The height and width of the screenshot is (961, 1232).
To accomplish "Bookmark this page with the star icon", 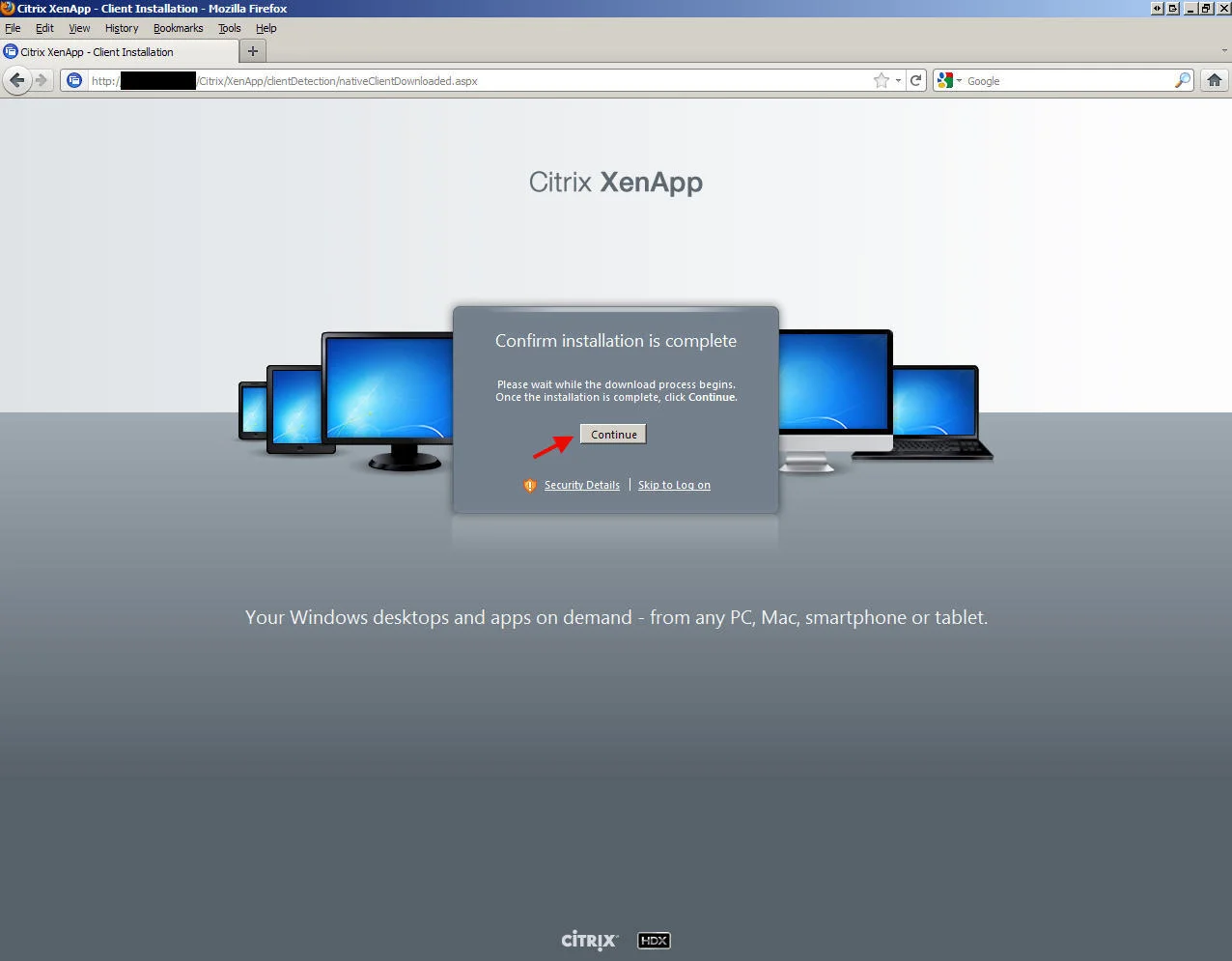I will click(881, 80).
